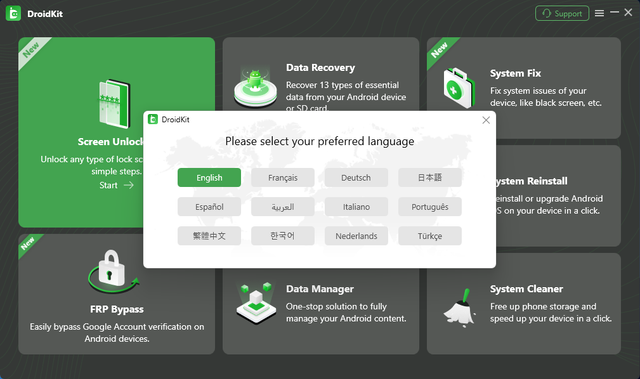Click the Screen Unlock phone icon
Viewport: 640px width, 379px height.
tap(115, 104)
